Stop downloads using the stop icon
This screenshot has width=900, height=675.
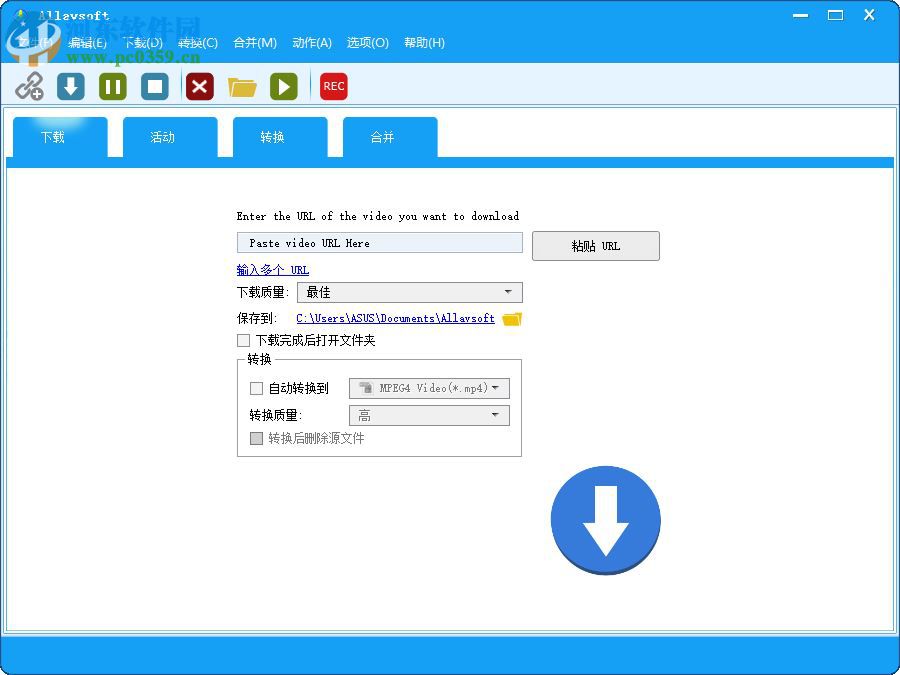pyautogui.click(x=155, y=86)
